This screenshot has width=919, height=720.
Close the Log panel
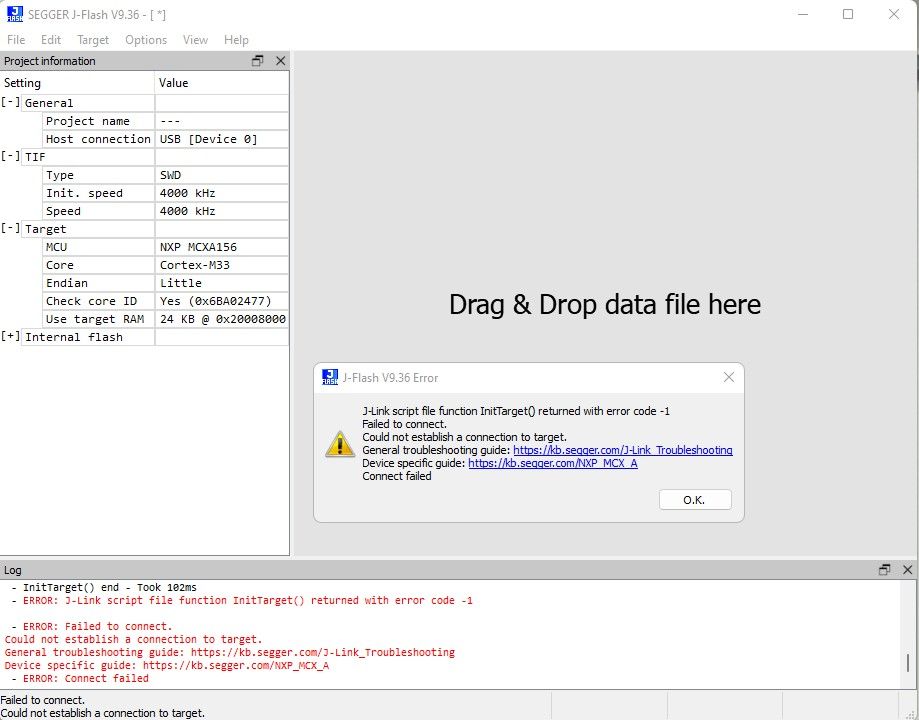coord(908,569)
